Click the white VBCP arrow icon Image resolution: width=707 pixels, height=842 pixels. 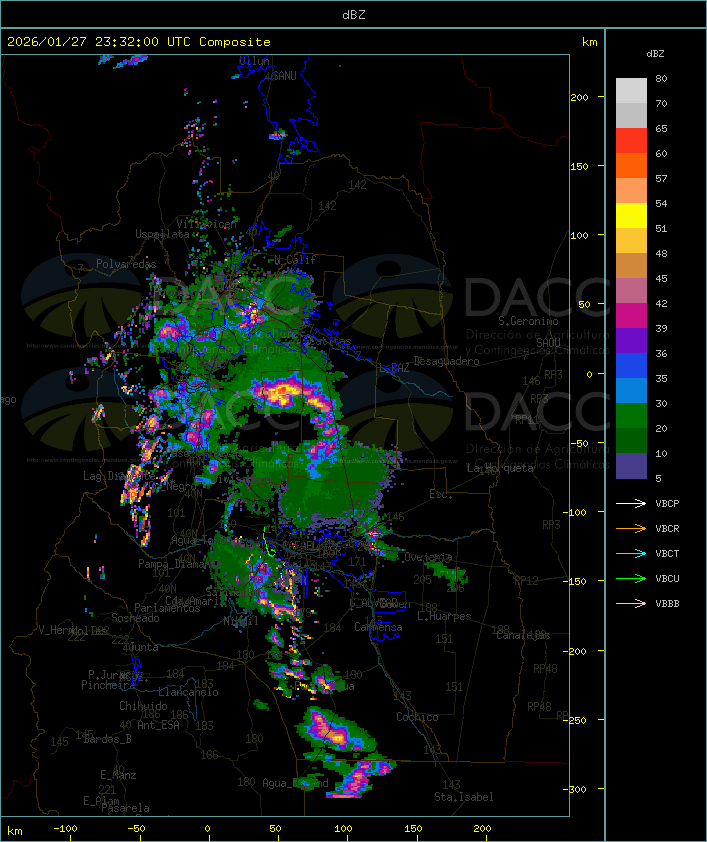click(x=631, y=503)
